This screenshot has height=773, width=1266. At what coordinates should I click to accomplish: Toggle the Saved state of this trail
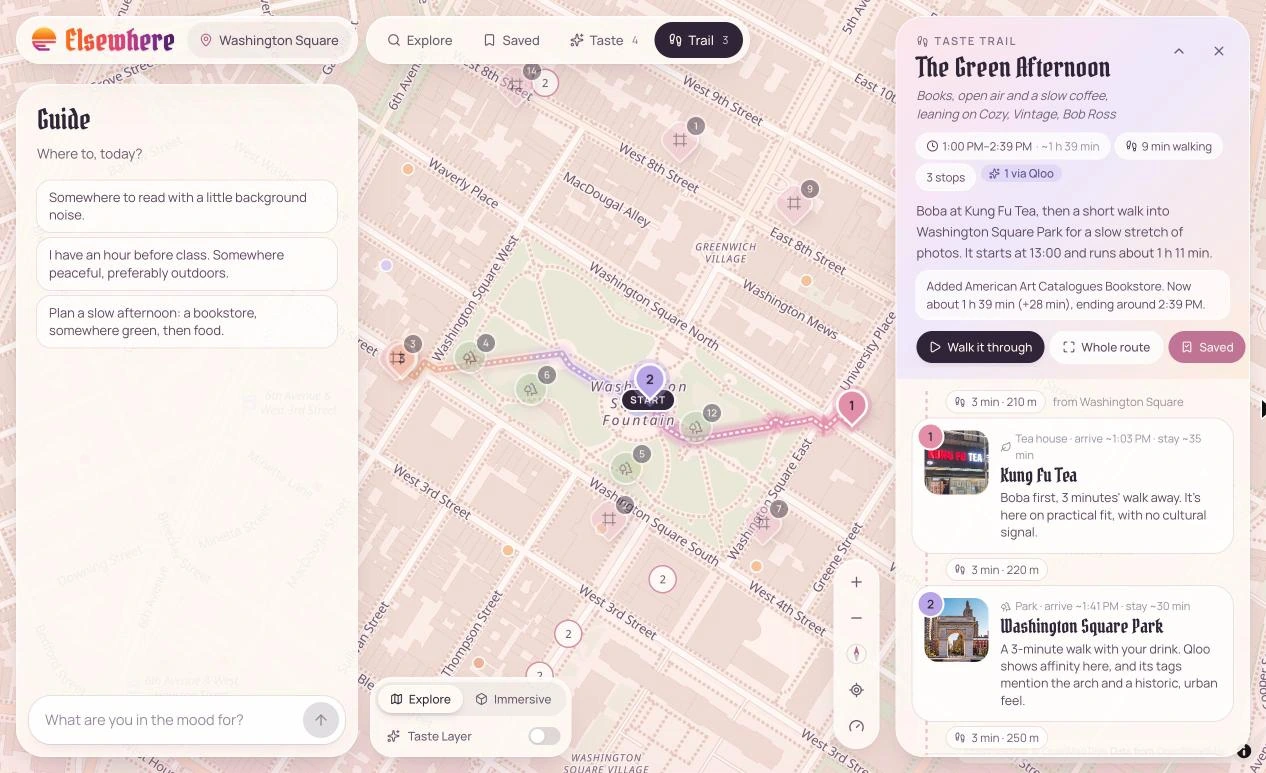coord(1206,347)
